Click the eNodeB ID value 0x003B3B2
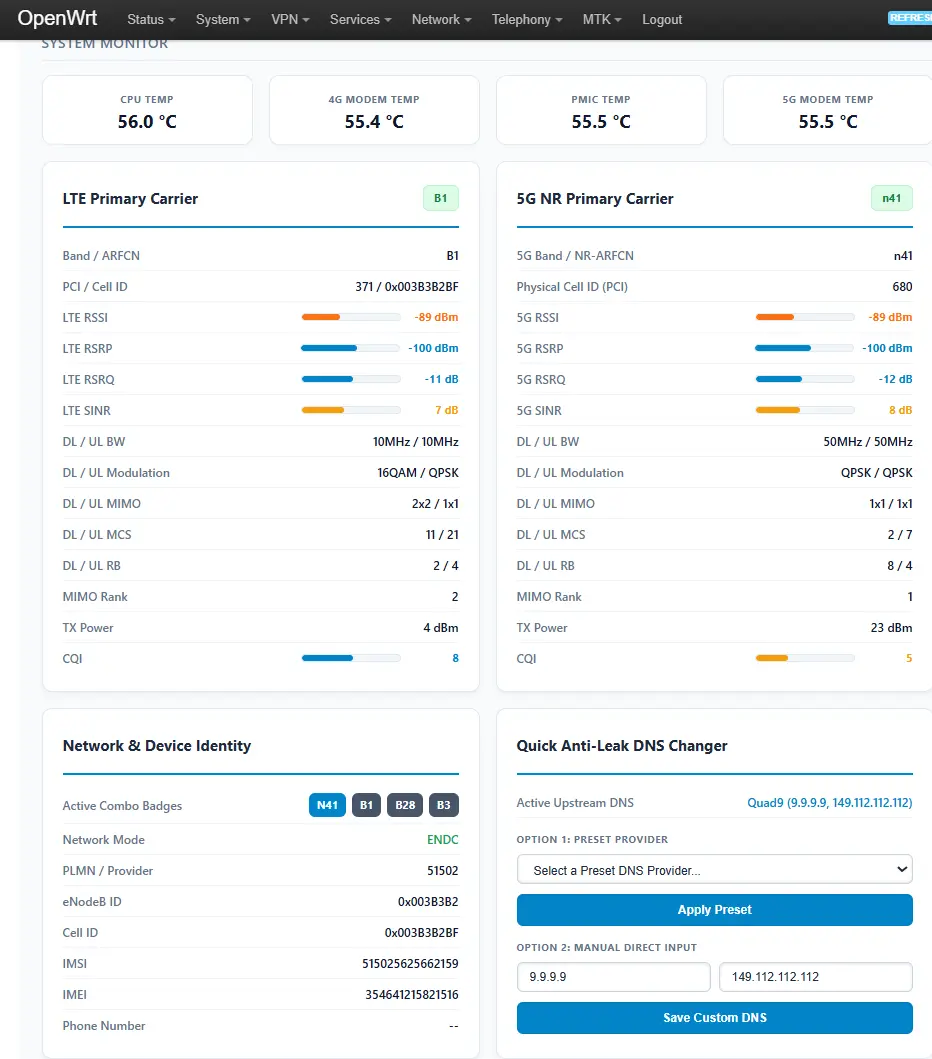 428,902
